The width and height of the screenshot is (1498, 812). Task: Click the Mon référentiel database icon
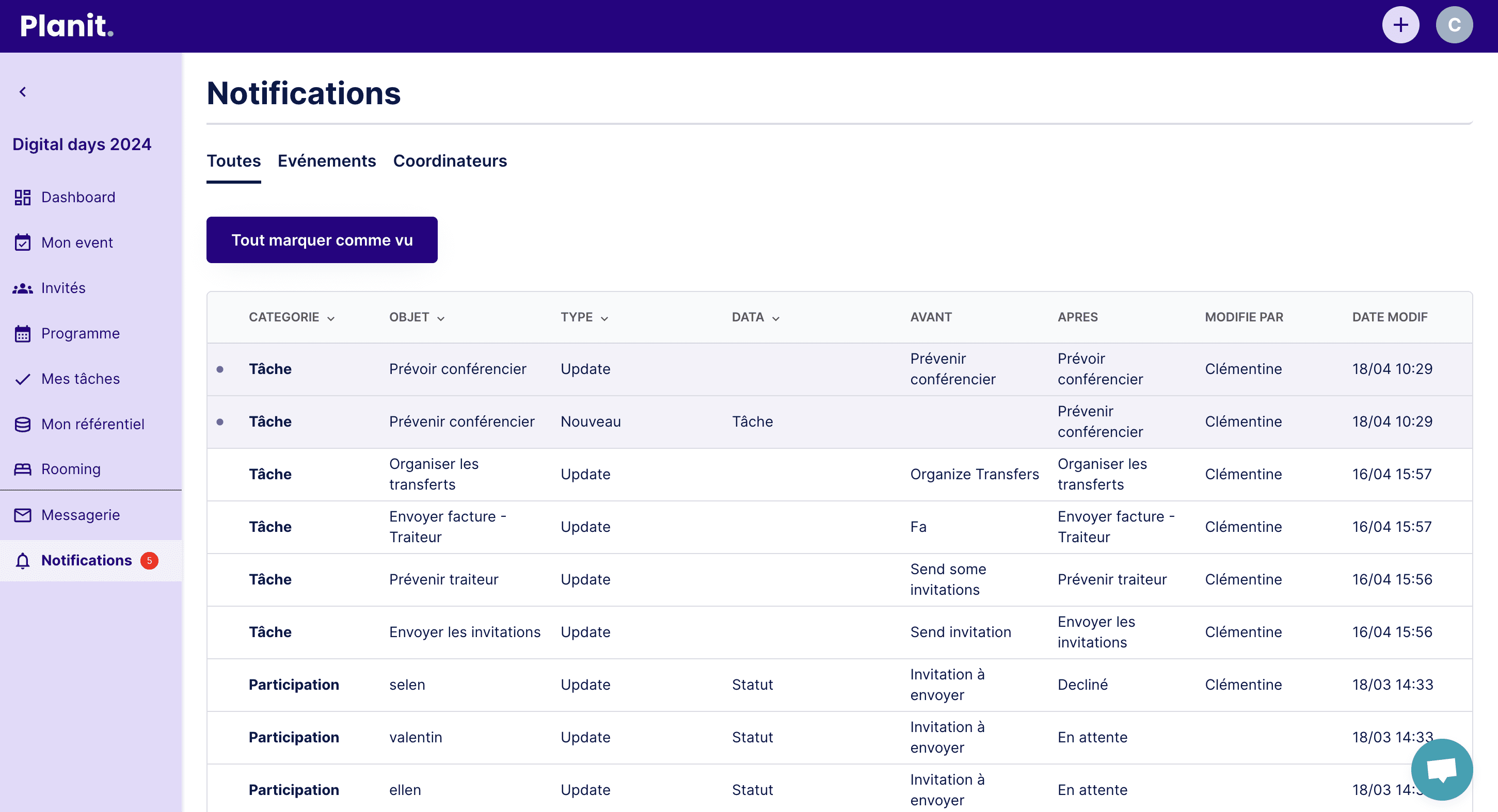(23, 424)
